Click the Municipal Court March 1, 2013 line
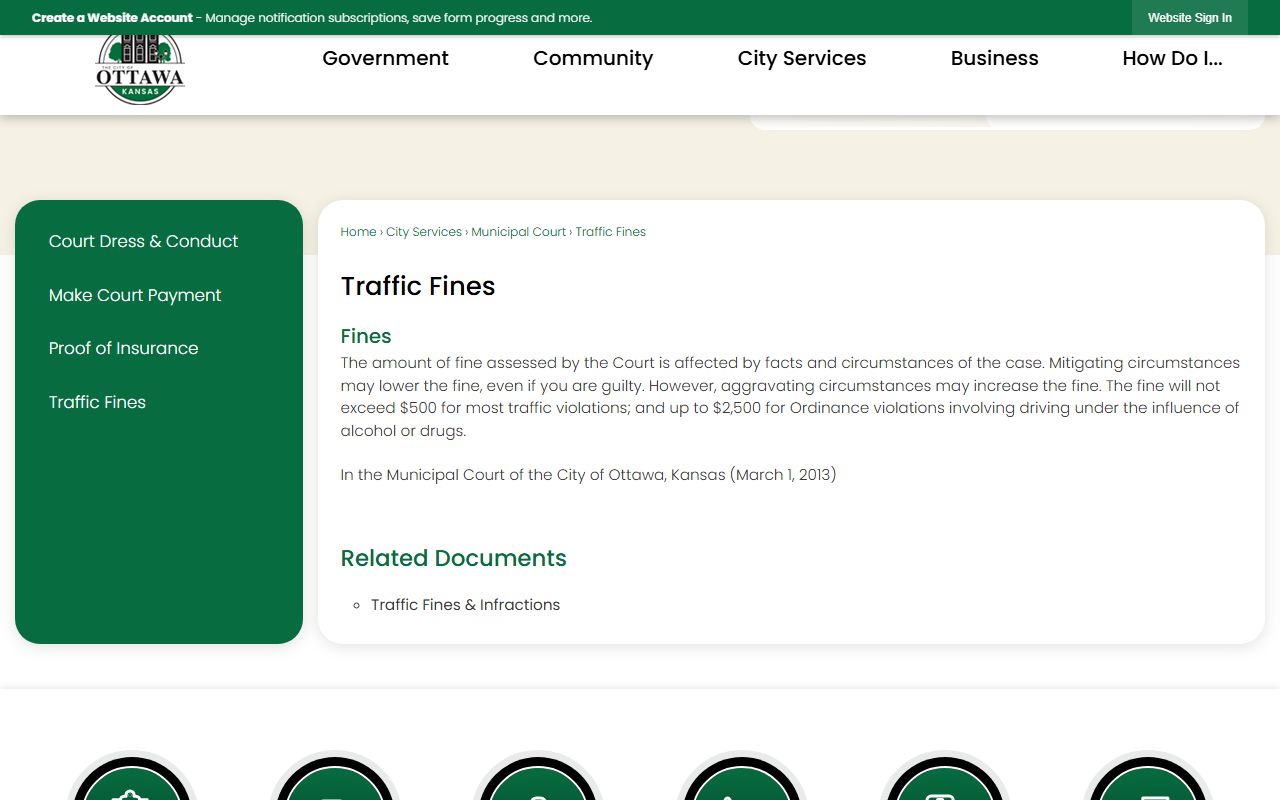Image resolution: width=1280 pixels, height=800 pixels. 588,475
